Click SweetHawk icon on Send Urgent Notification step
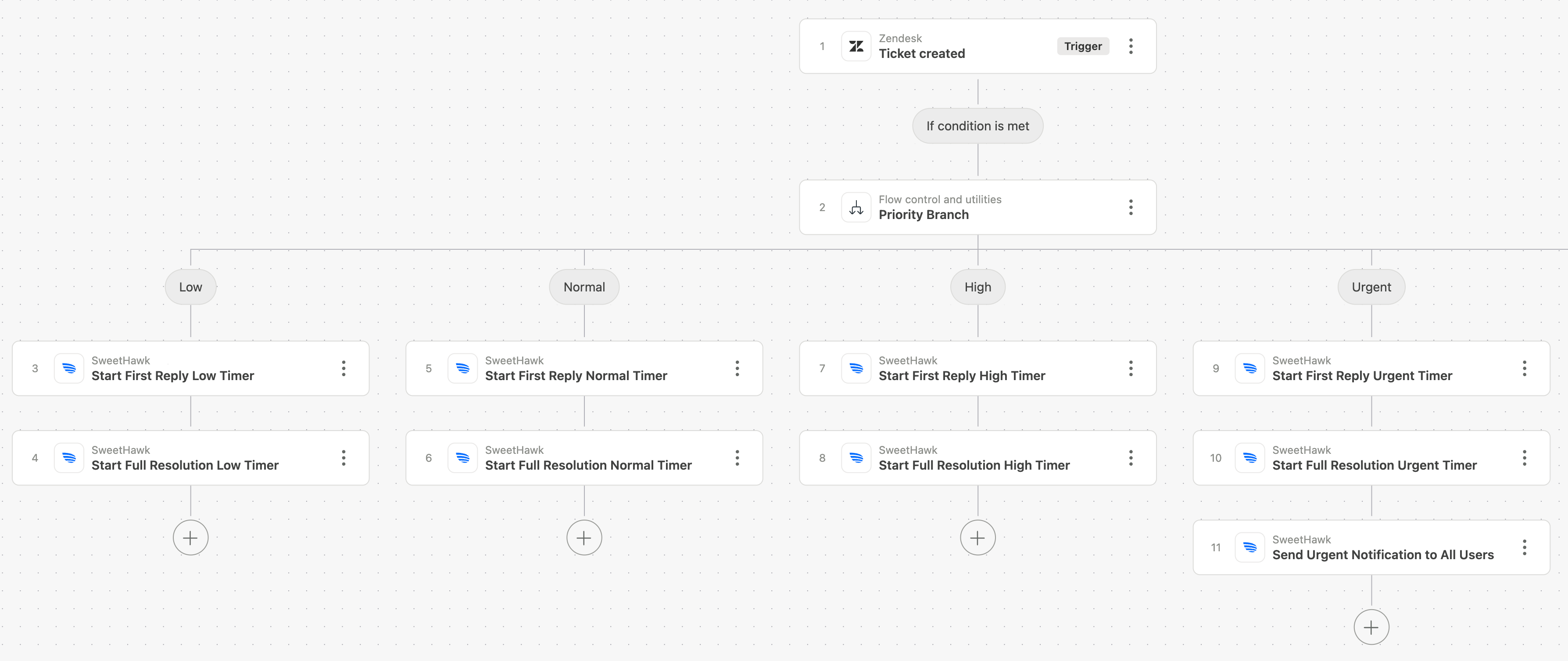This screenshot has width=1568, height=661. coord(1249,548)
